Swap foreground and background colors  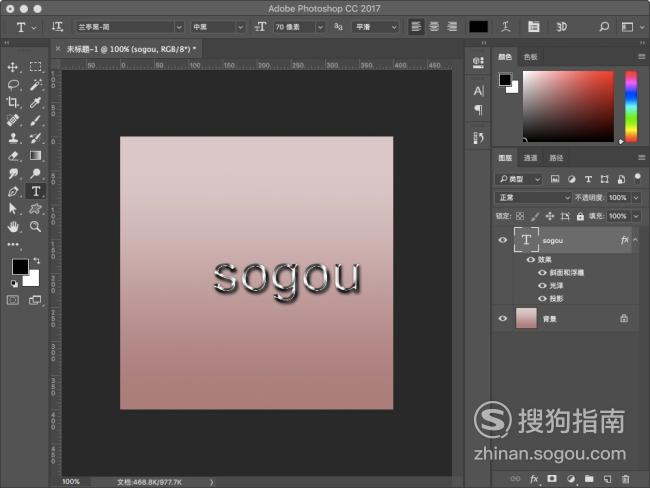pos(37,260)
